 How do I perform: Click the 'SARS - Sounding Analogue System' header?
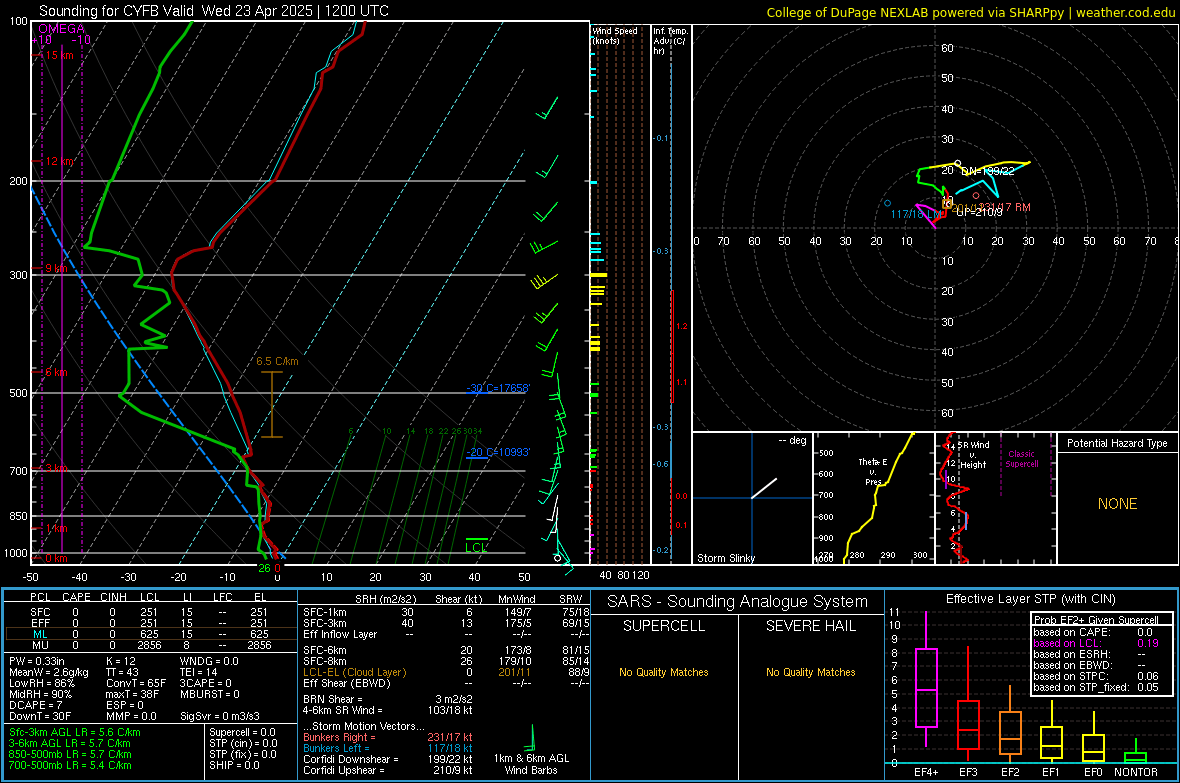coord(738,602)
